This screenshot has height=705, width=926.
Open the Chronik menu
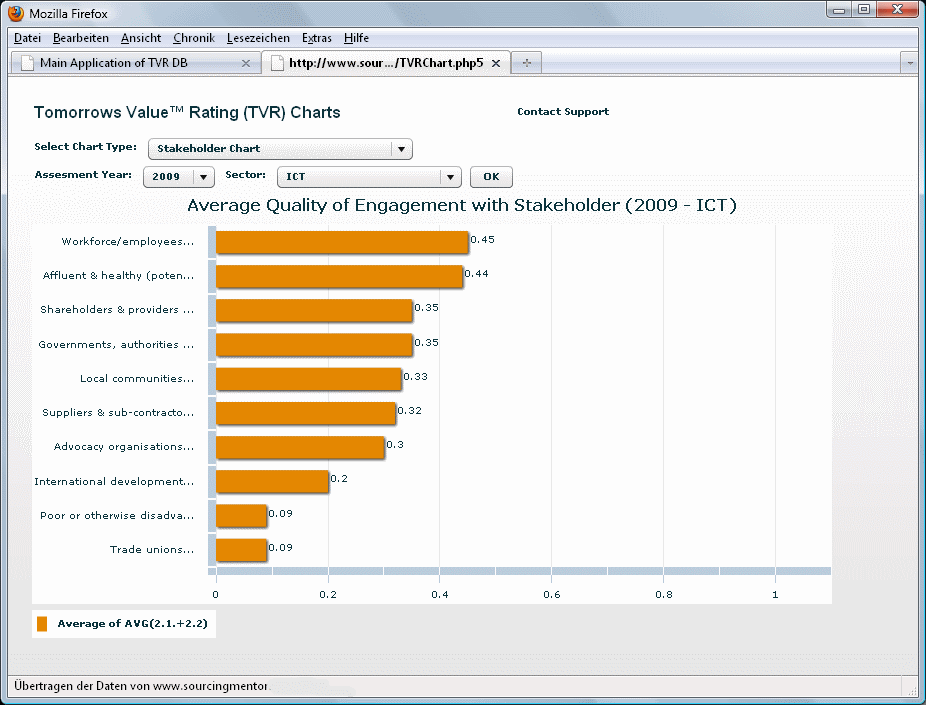pyautogui.click(x=193, y=38)
